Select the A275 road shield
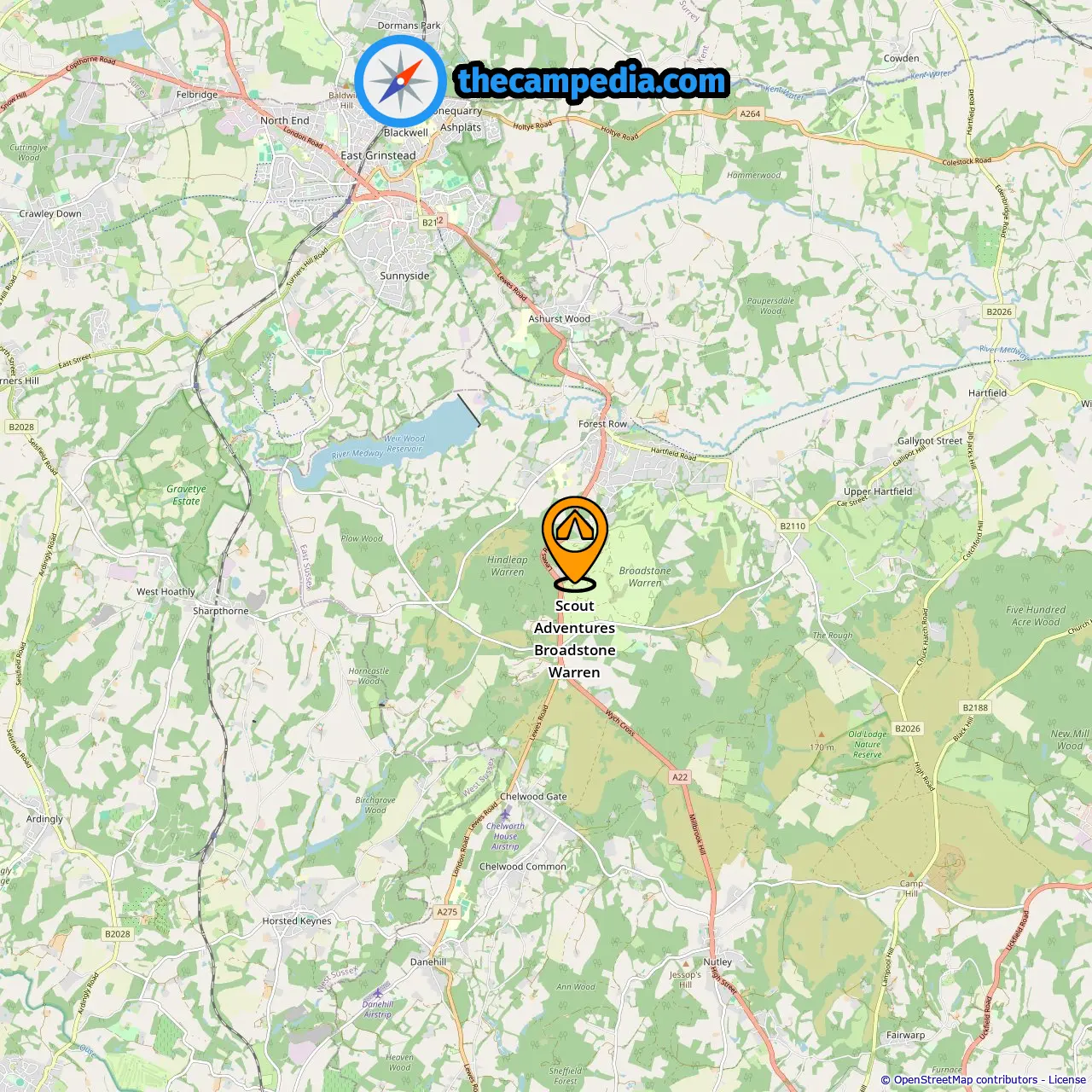 [447, 912]
